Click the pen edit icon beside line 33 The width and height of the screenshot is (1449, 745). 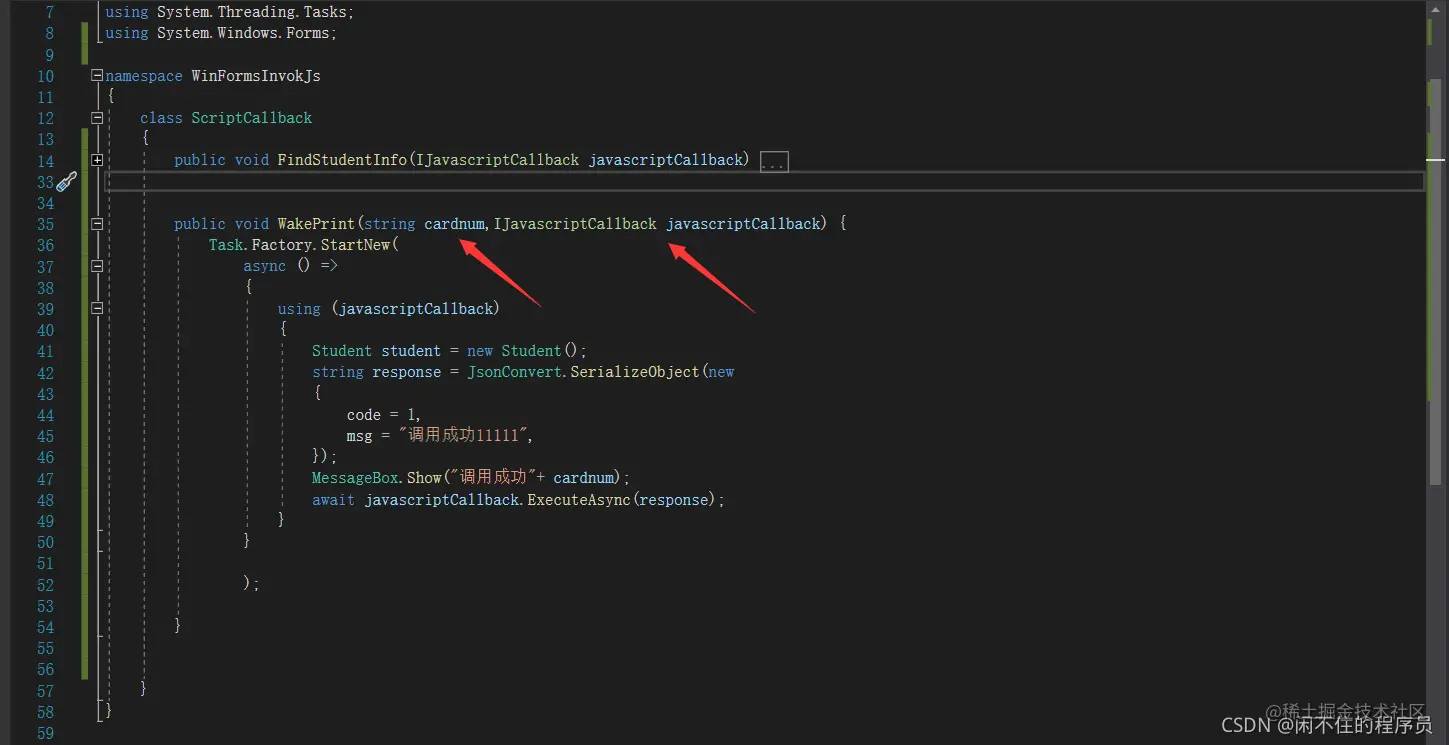coord(66,181)
